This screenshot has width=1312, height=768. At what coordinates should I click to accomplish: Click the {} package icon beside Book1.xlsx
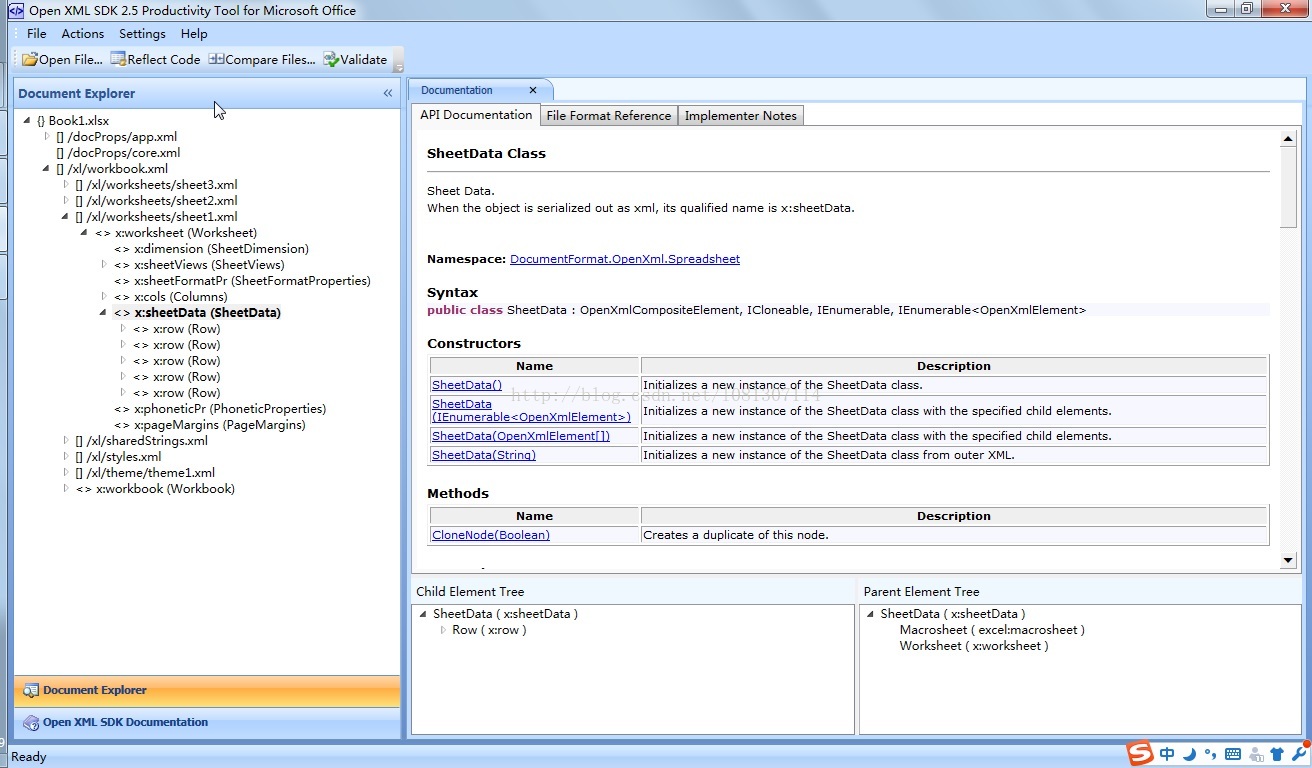[x=41, y=121]
